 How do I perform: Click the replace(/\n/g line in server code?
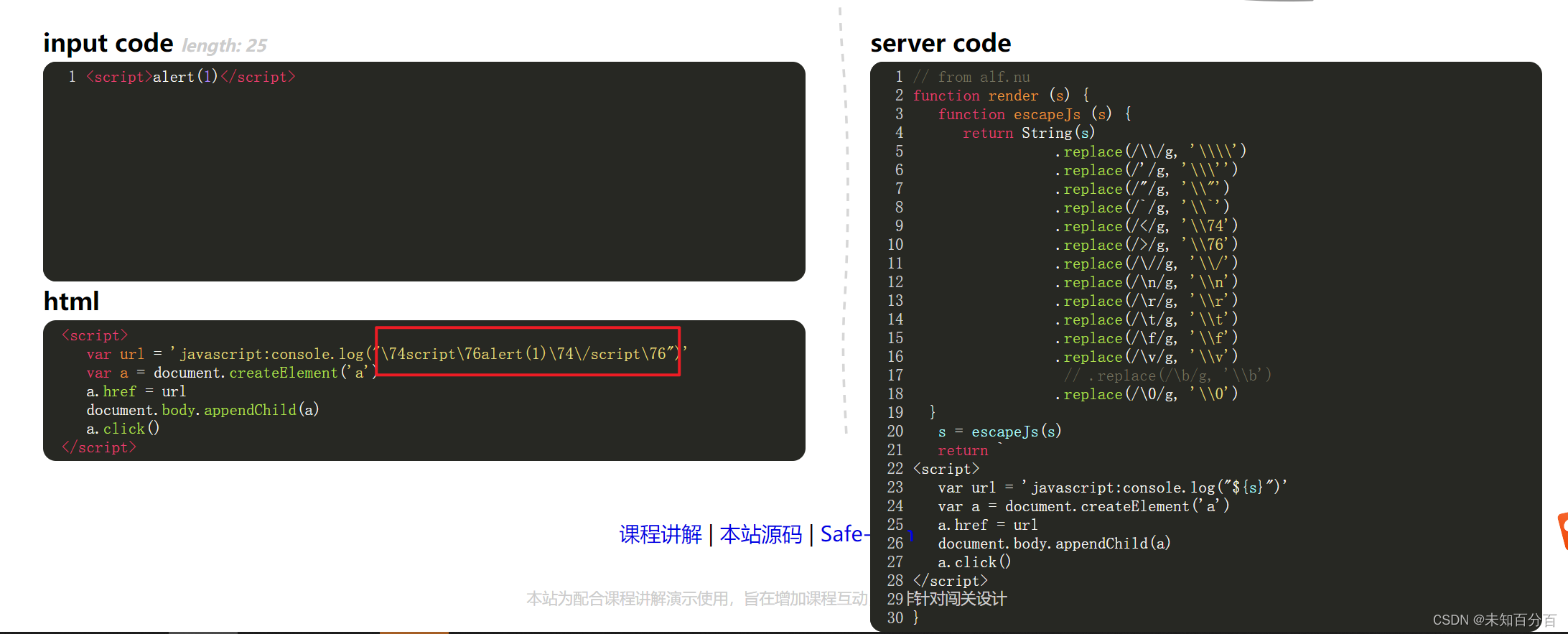(1146, 282)
